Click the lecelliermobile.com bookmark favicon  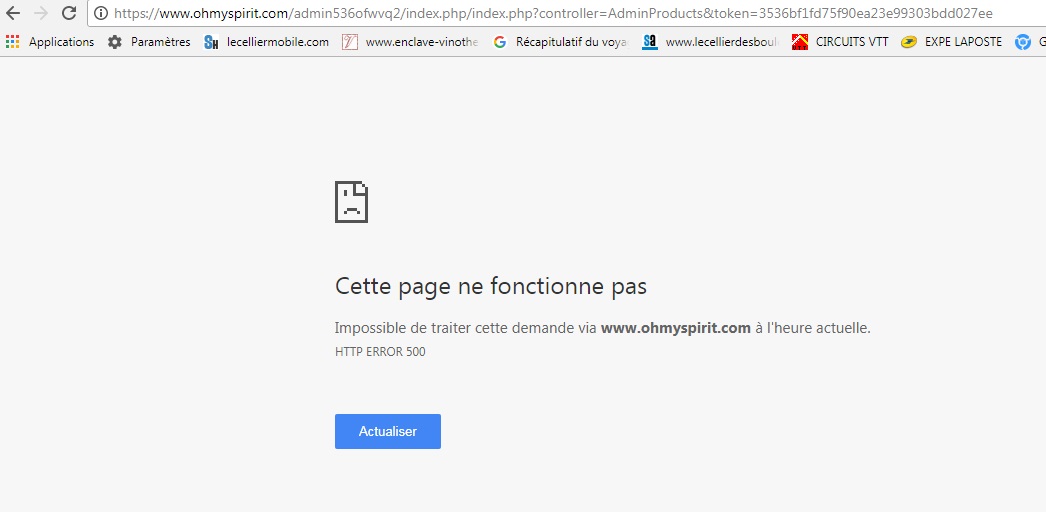tap(211, 42)
